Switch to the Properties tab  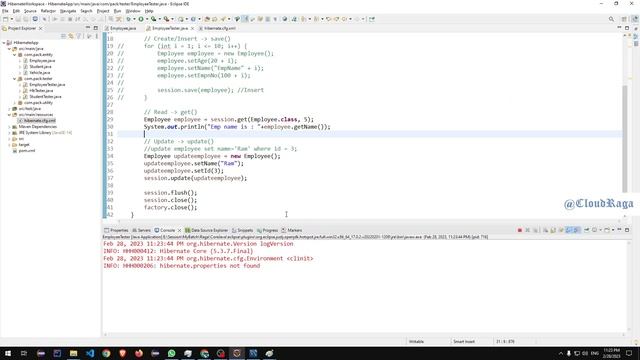click(116, 230)
